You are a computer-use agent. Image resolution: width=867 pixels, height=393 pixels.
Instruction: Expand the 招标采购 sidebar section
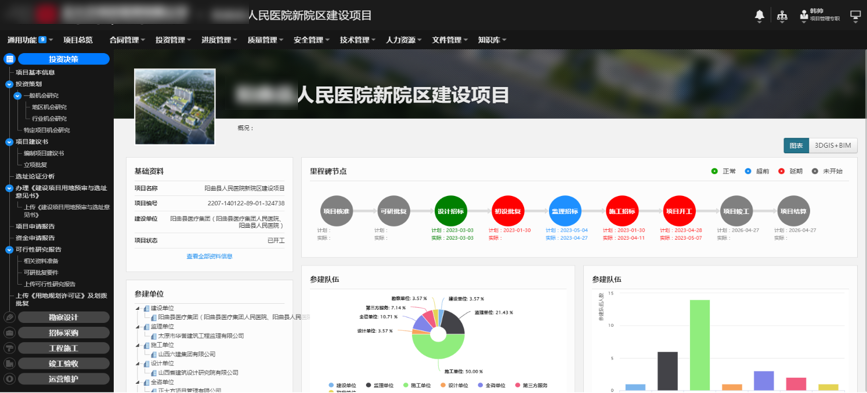(x=64, y=333)
